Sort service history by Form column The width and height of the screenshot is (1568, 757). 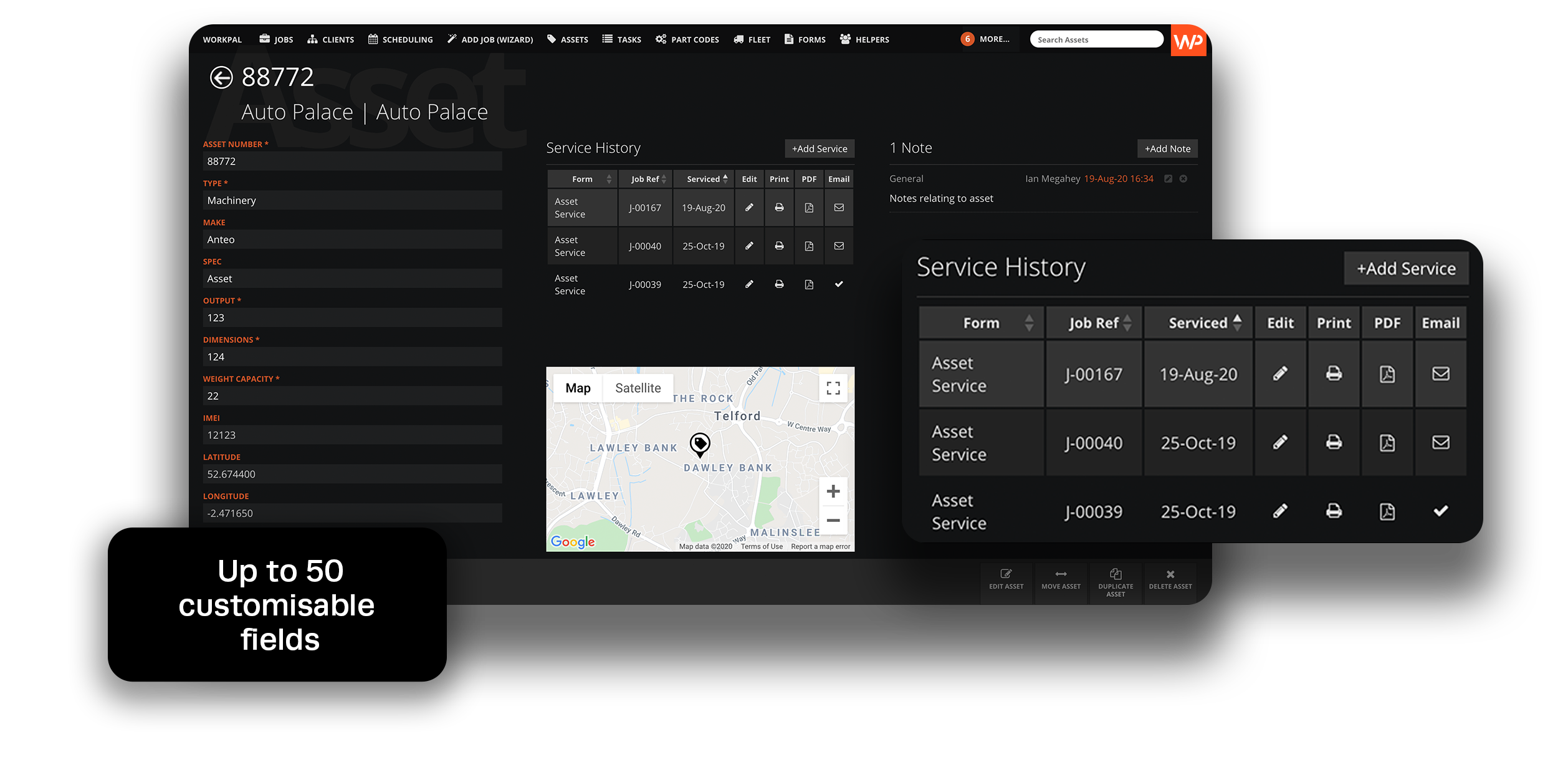coord(583,179)
